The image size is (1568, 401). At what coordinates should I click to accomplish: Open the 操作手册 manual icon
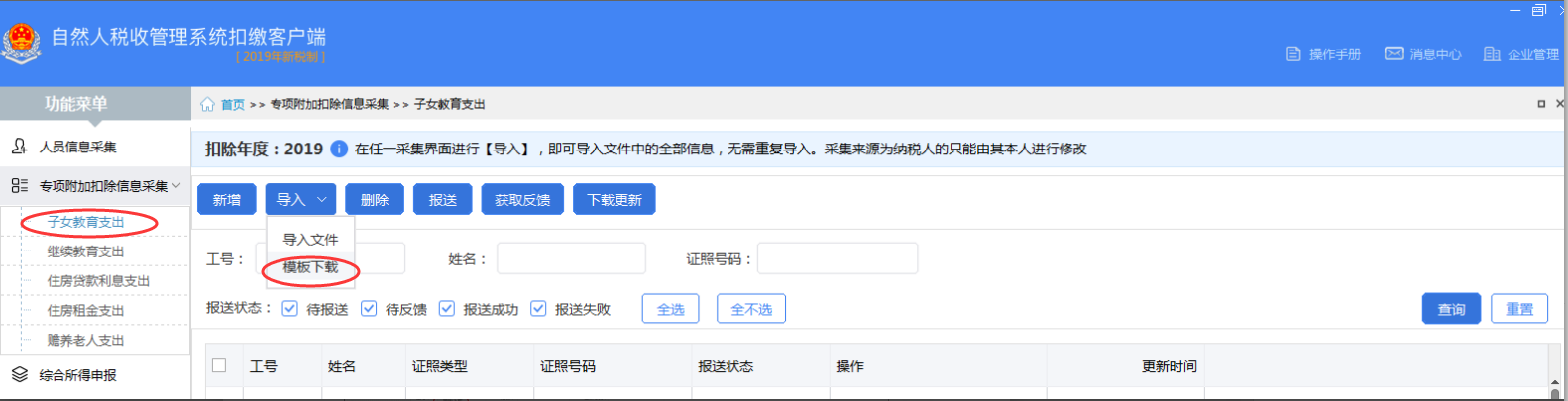[x=1292, y=54]
